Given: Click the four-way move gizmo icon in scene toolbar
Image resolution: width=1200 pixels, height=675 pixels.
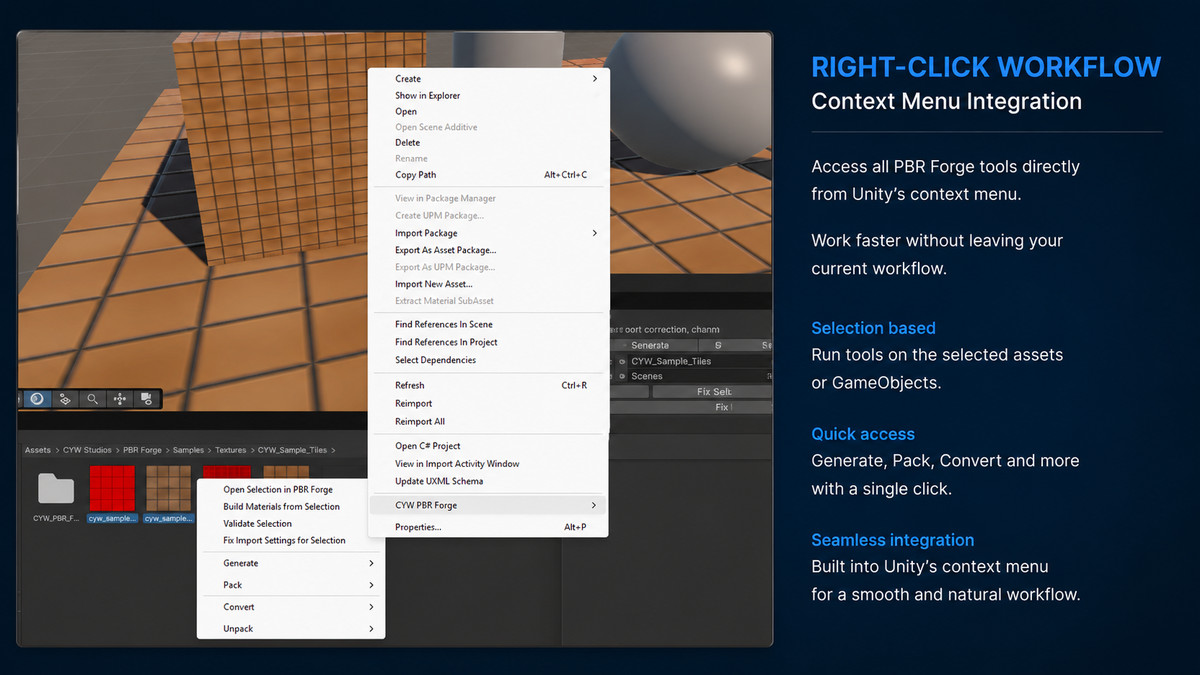Looking at the screenshot, I should click(120, 399).
